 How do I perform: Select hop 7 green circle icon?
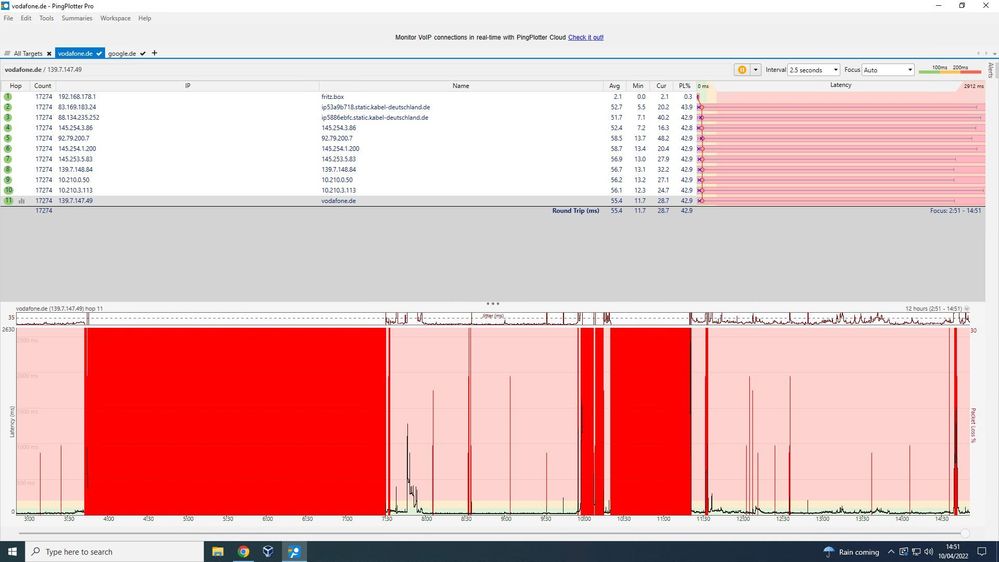point(8,159)
